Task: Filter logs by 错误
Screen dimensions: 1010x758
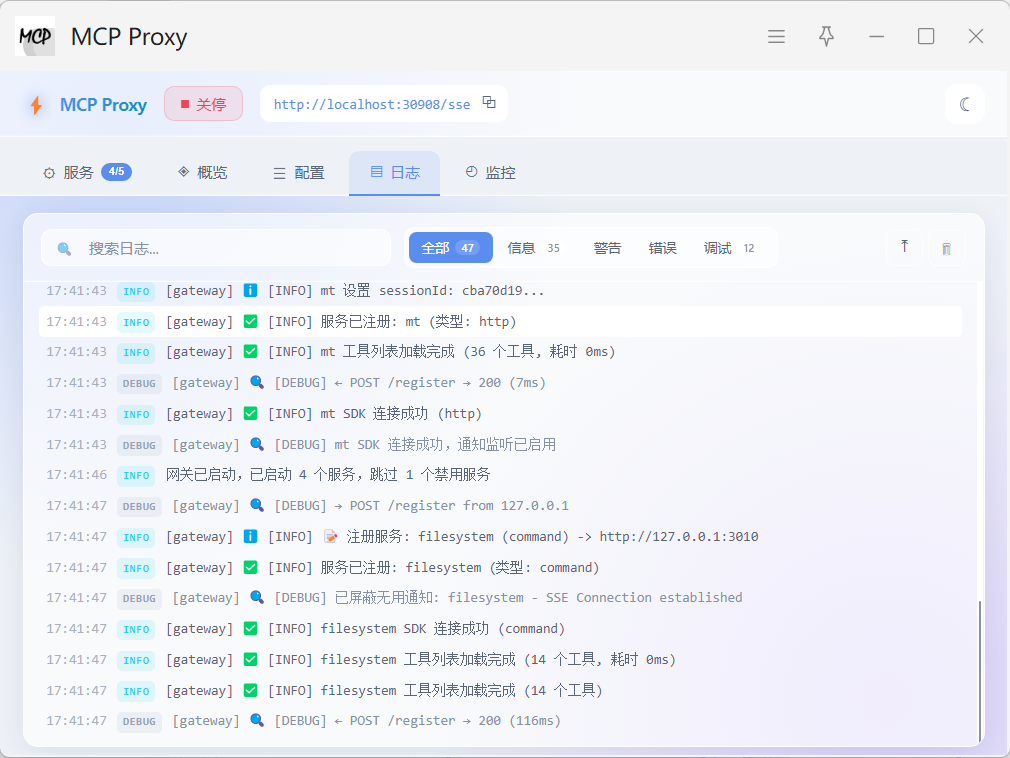Action: click(x=662, y=248)
